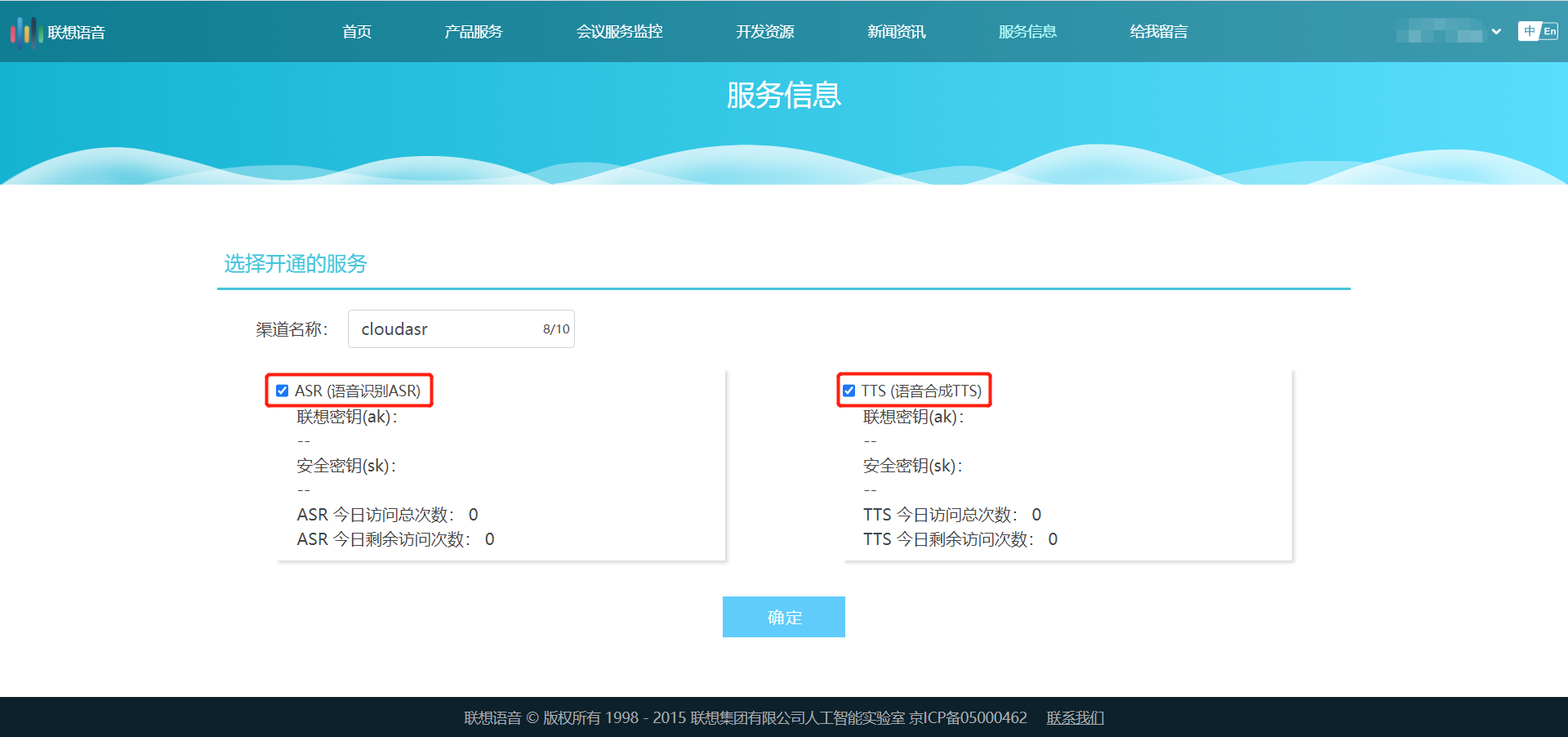
Task: Click the ASR 联想密钥(ak) label
Action: (347, 417)
